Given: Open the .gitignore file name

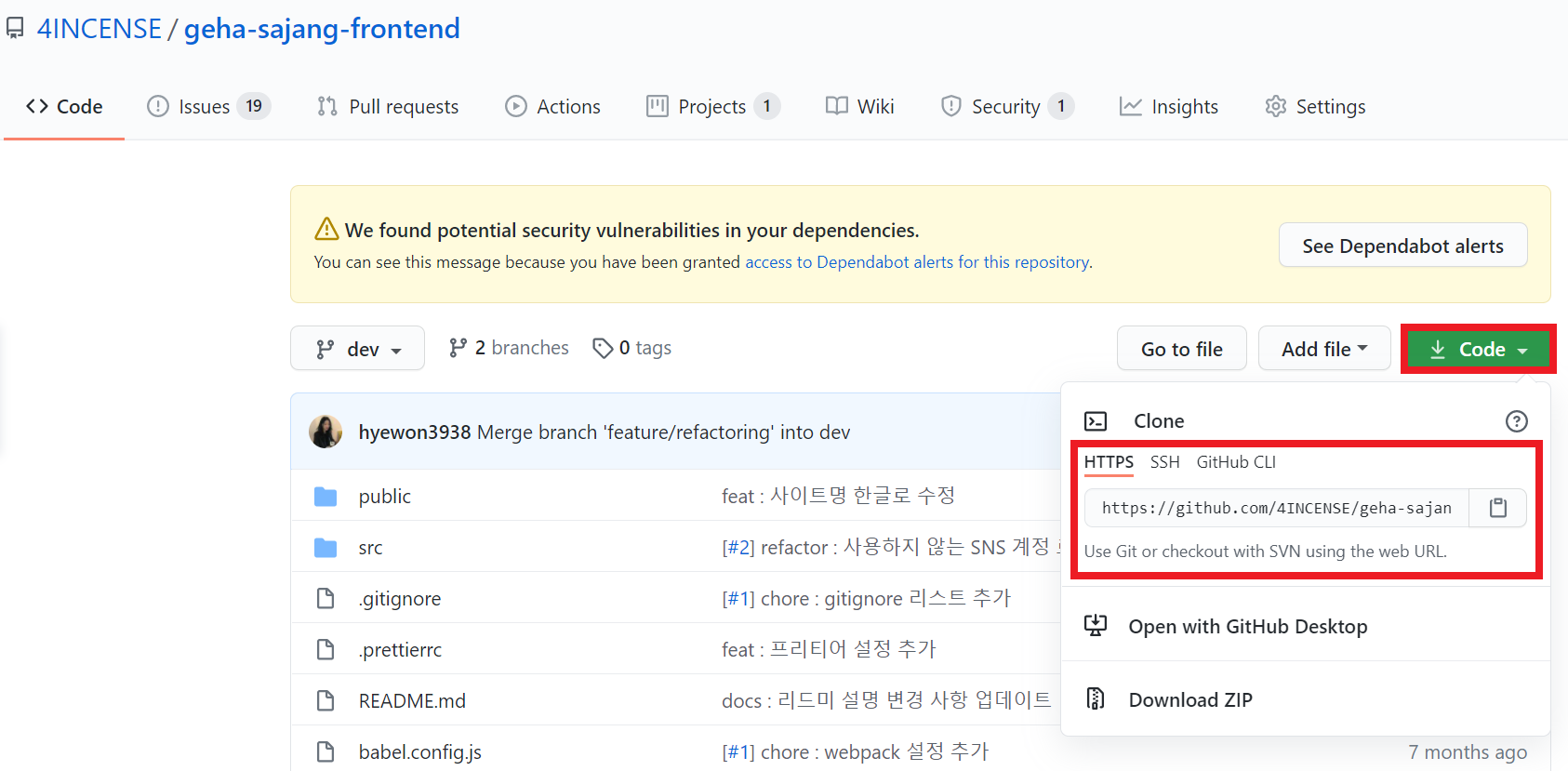Looking at the screenshot, I should click(x=400, y=599).
